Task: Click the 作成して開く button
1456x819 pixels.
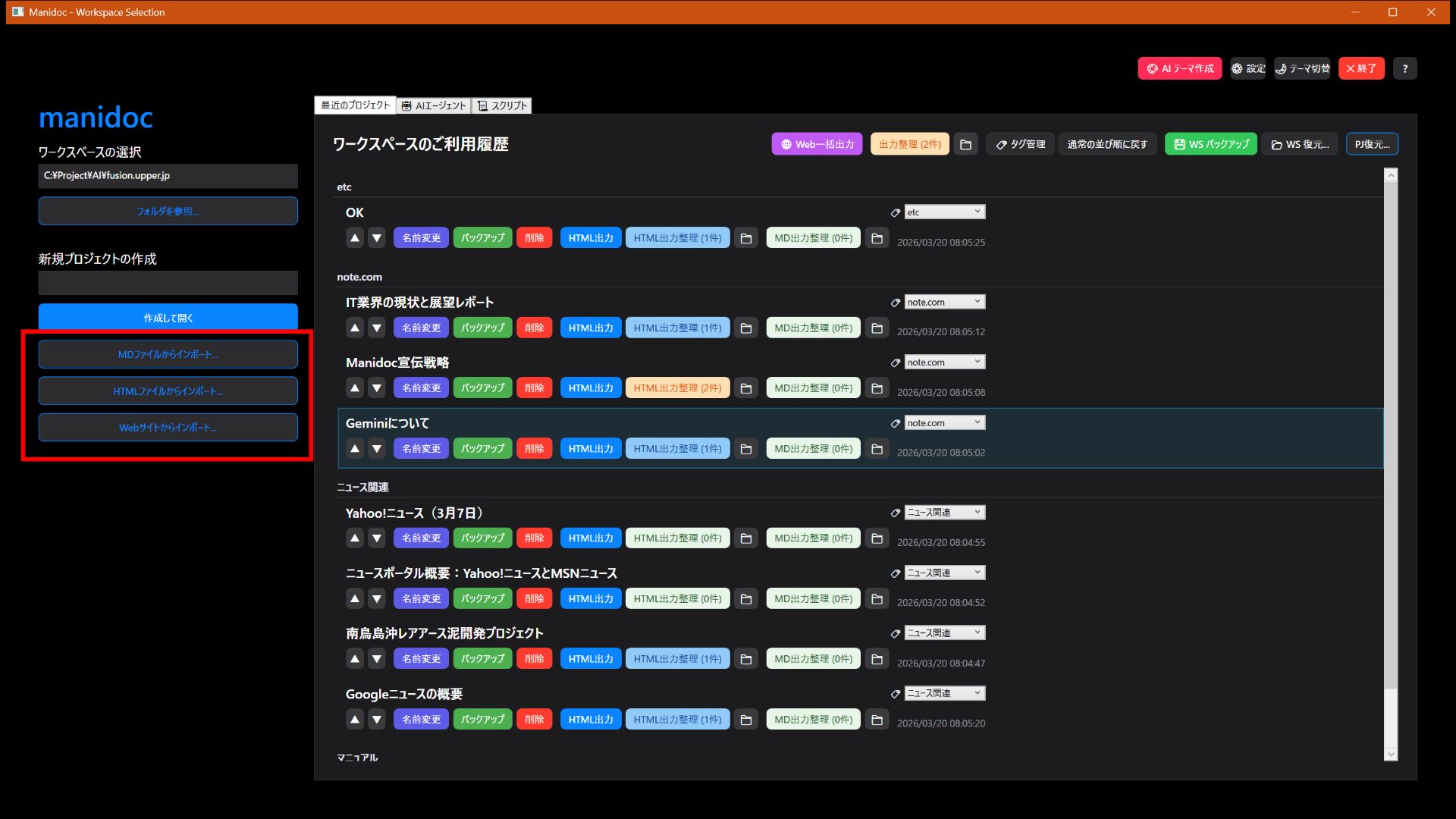Action: click(x=168, y=317)
